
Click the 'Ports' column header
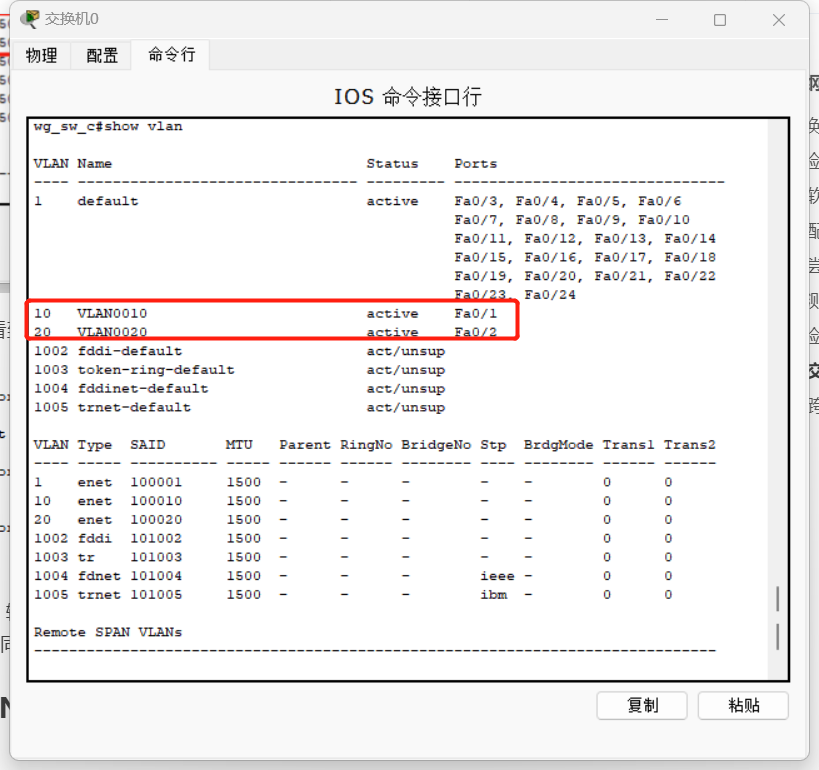pos(475,164)
